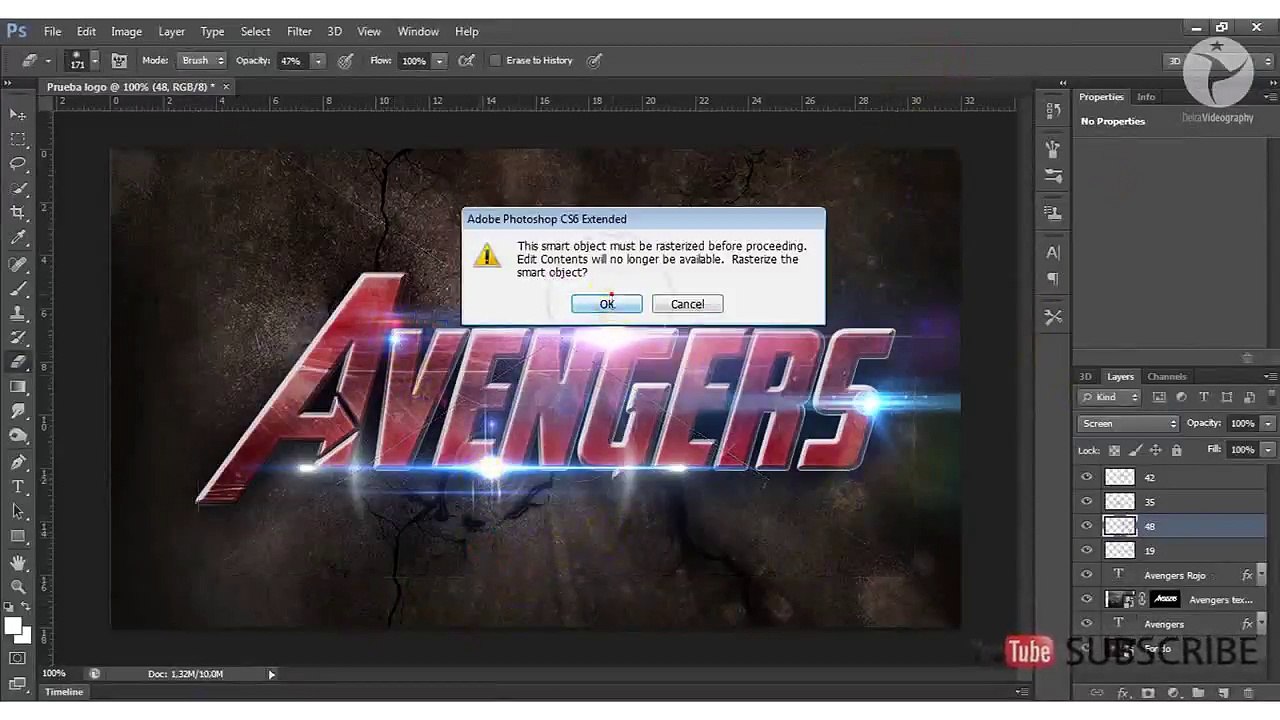Click Cancel in the rasterize dialog
Screen dimensions: 1280x720
[687, 304]
